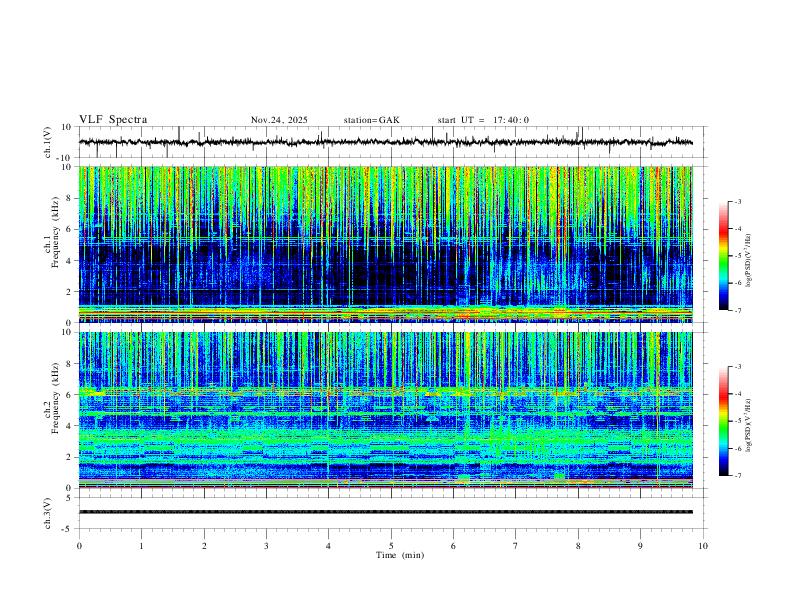The height and width of the screenshot is (612, 792).
Task: Click the ch.3 voltage trace band
Action: click(386, 512)
